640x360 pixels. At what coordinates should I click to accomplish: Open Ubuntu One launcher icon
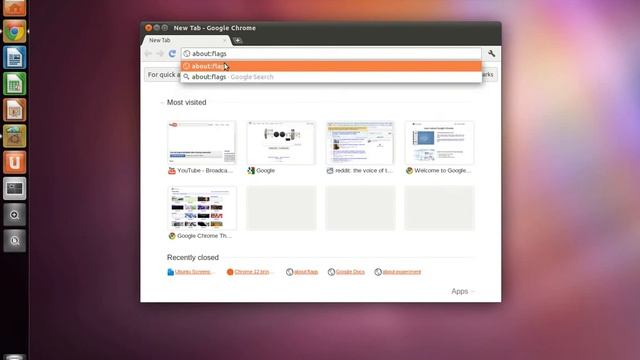(x=15, y=162)
